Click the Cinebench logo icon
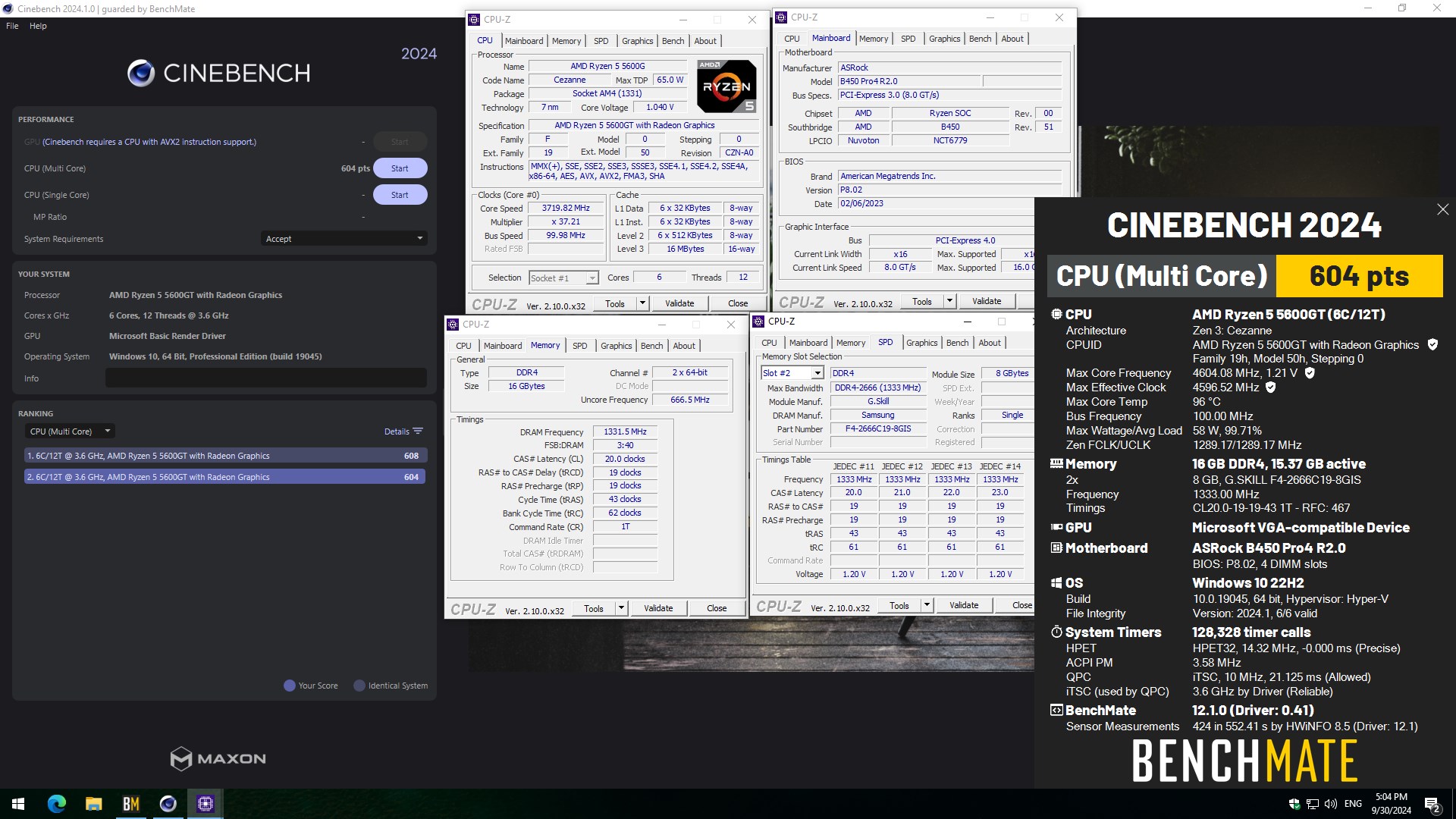The width and height of the screenshot is (1456, 819). pos(141,73)
